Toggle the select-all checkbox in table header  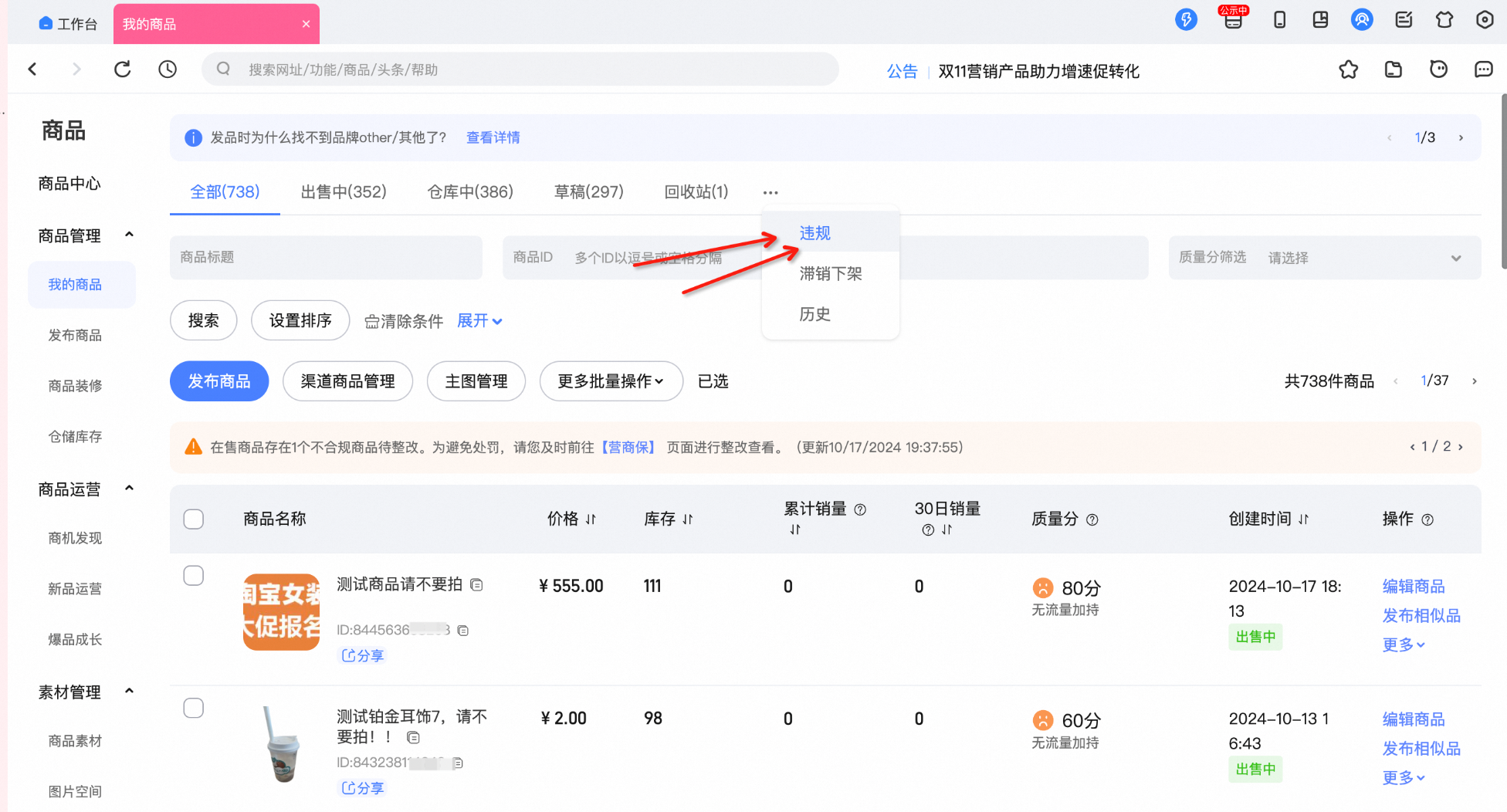194,519
